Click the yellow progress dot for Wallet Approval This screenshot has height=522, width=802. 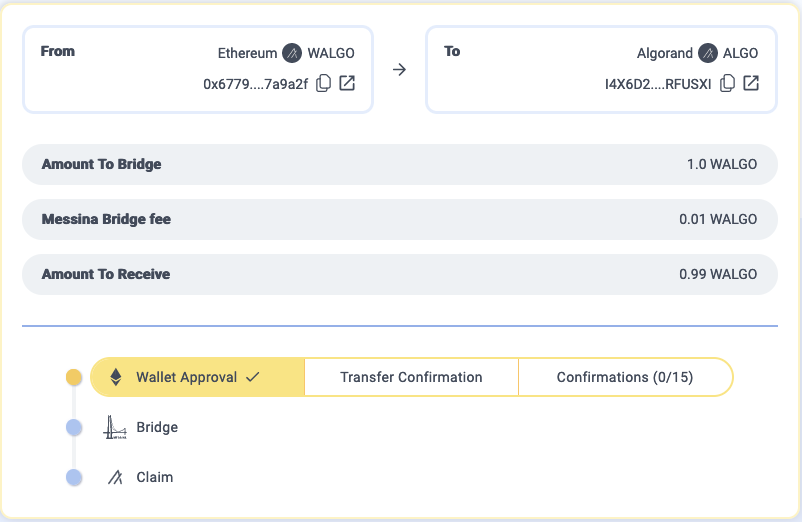coord(74,377)
